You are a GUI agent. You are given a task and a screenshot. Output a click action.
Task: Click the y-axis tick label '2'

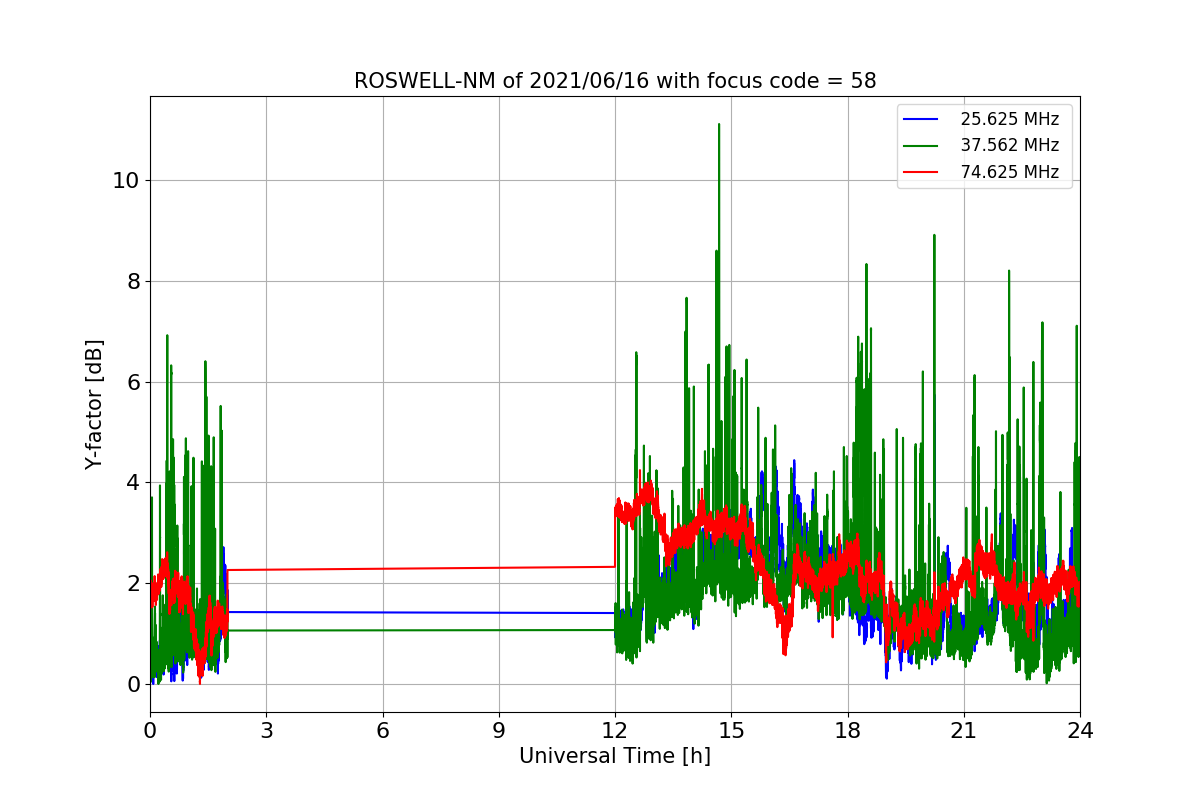click(134, 584)
